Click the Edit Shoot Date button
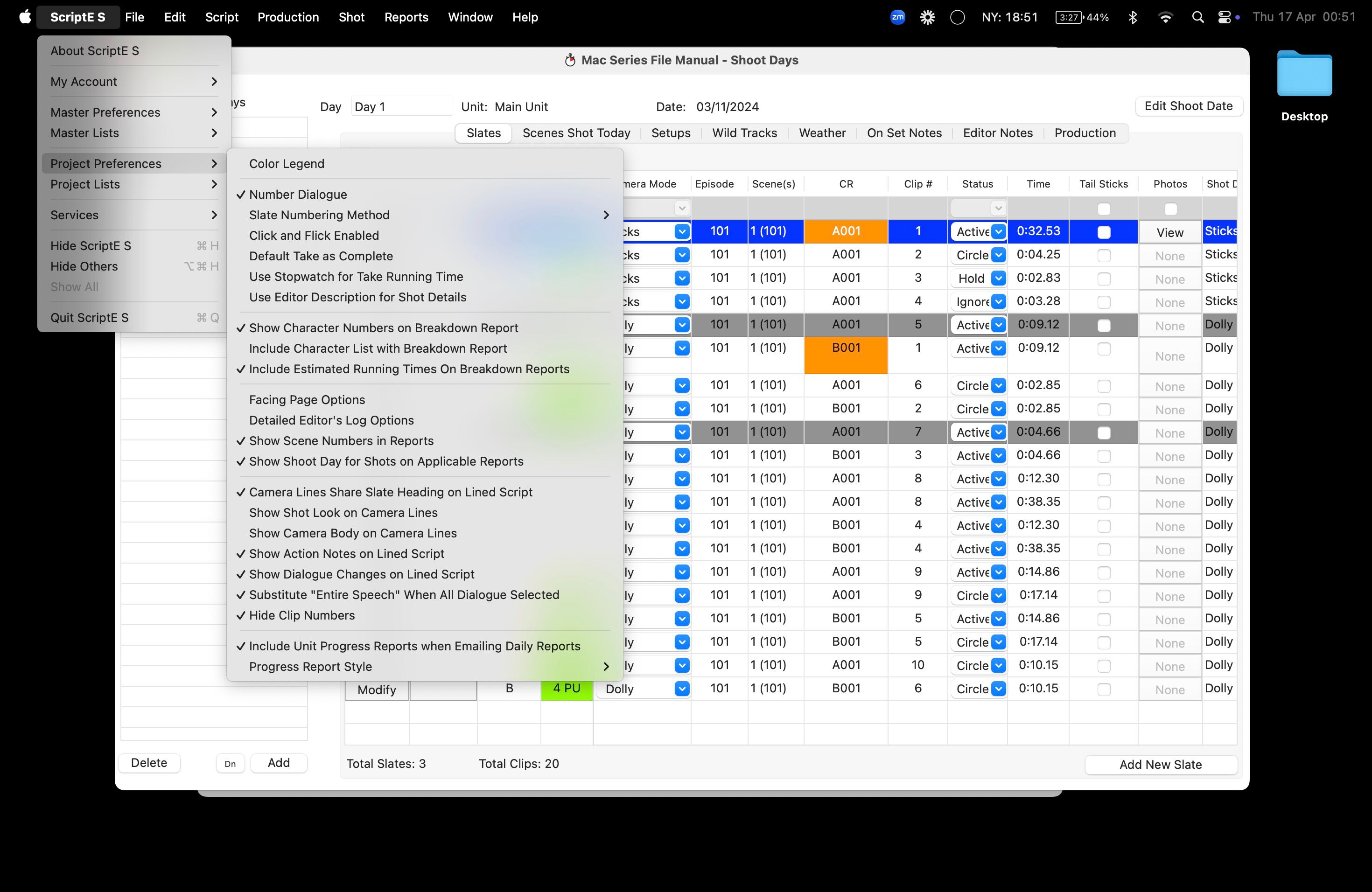The height and width of the screenshot is (892, 1372). (1188, 106)
